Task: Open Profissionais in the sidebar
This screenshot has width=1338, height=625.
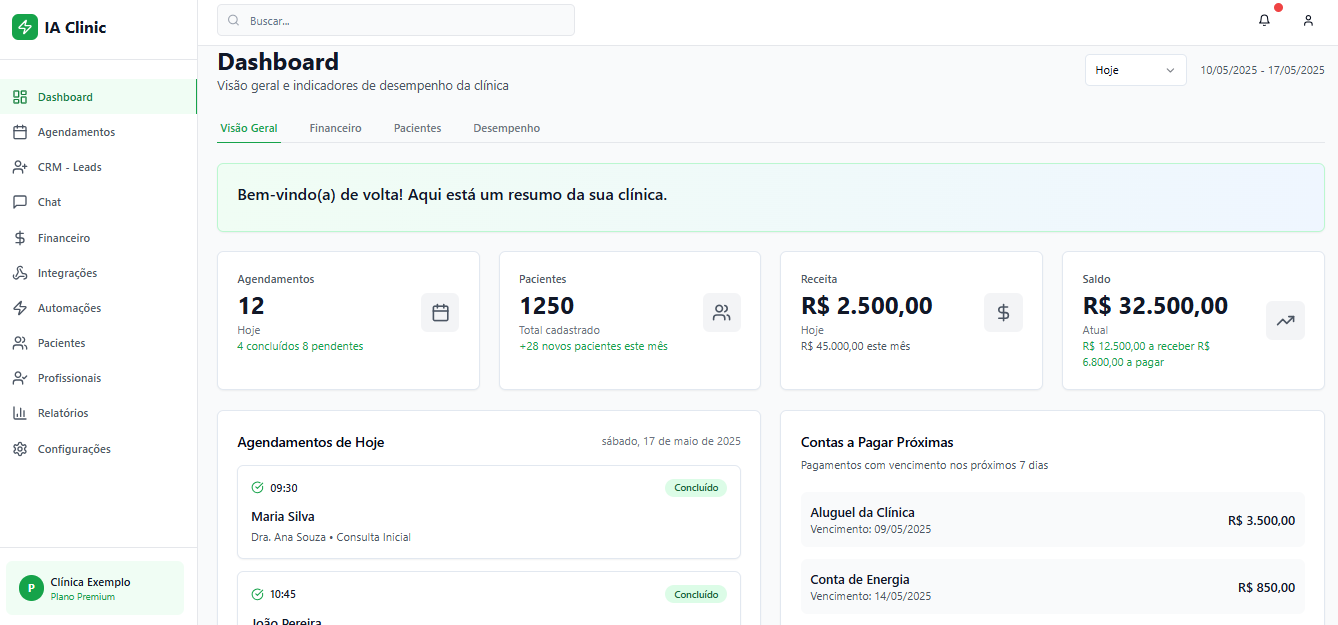Action: [98, 378]
